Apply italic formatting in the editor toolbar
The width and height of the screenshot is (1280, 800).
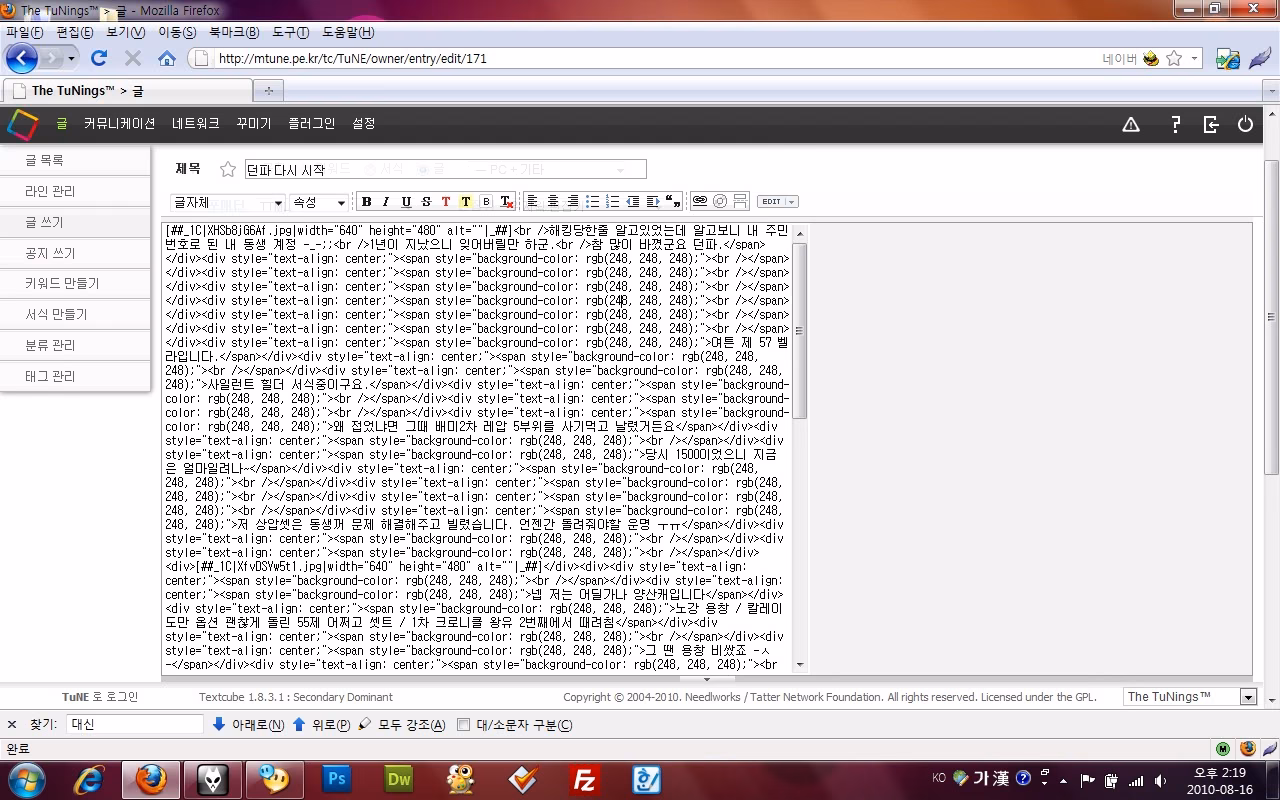tap(386, 202)
